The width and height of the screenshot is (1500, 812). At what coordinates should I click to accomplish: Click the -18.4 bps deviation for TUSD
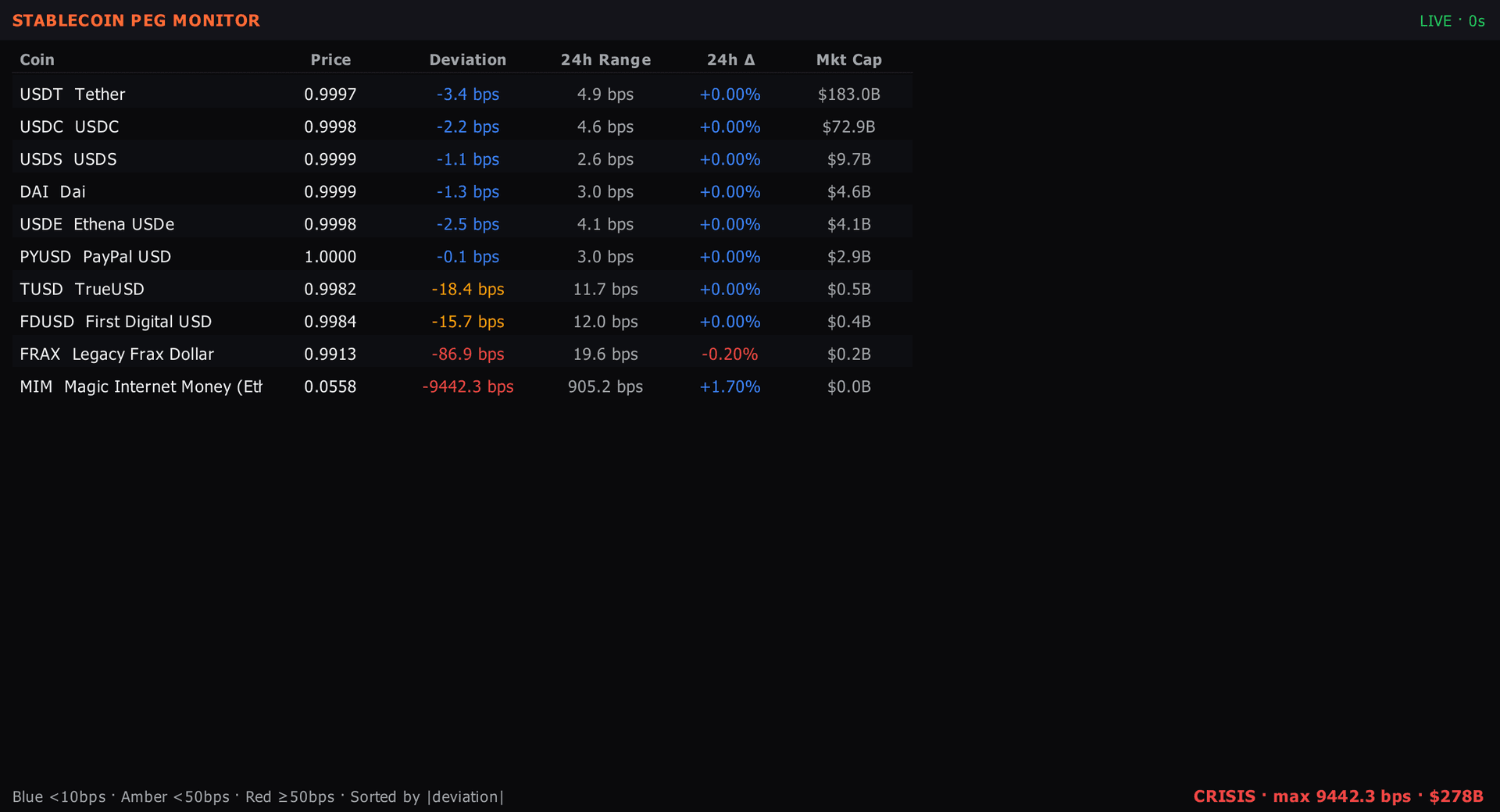tap(468, 290)
